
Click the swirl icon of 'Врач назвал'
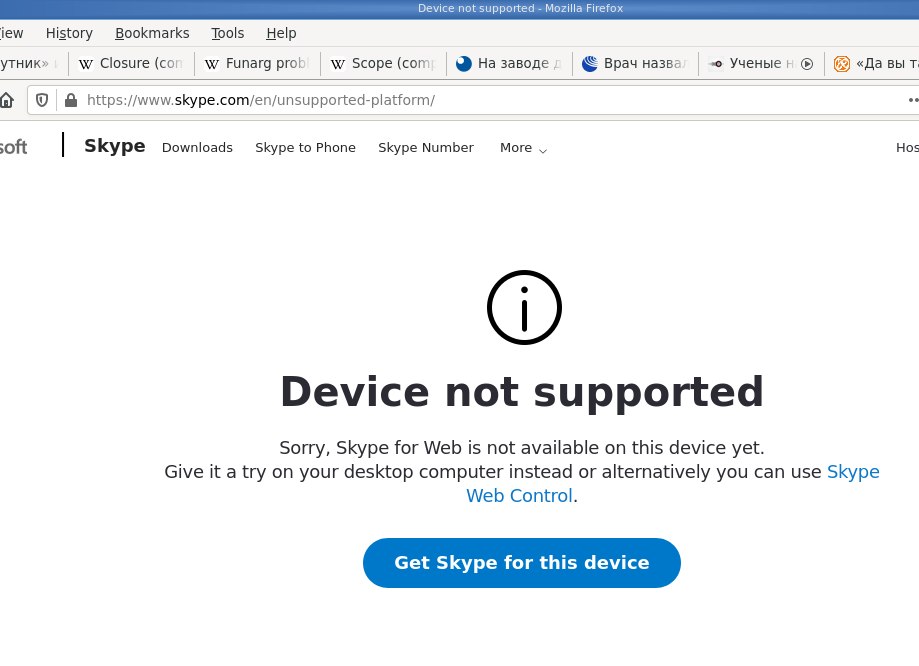click(x=590, y=63)
